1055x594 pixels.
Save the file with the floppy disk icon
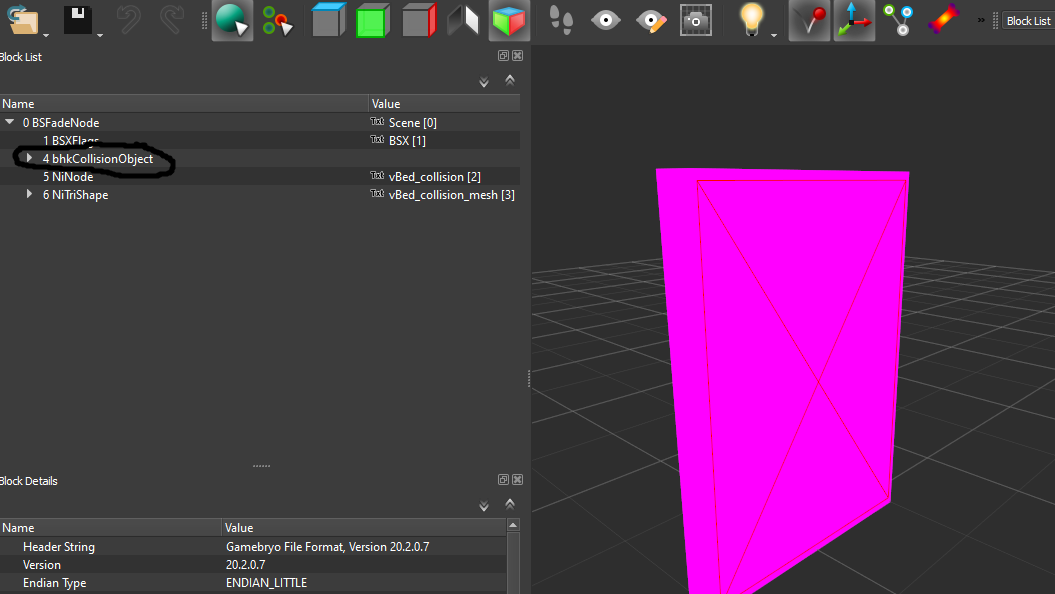pos(78,20)
